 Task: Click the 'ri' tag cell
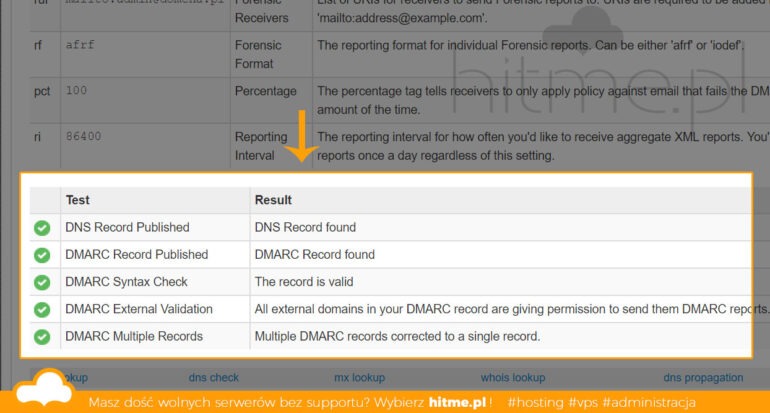37,137
